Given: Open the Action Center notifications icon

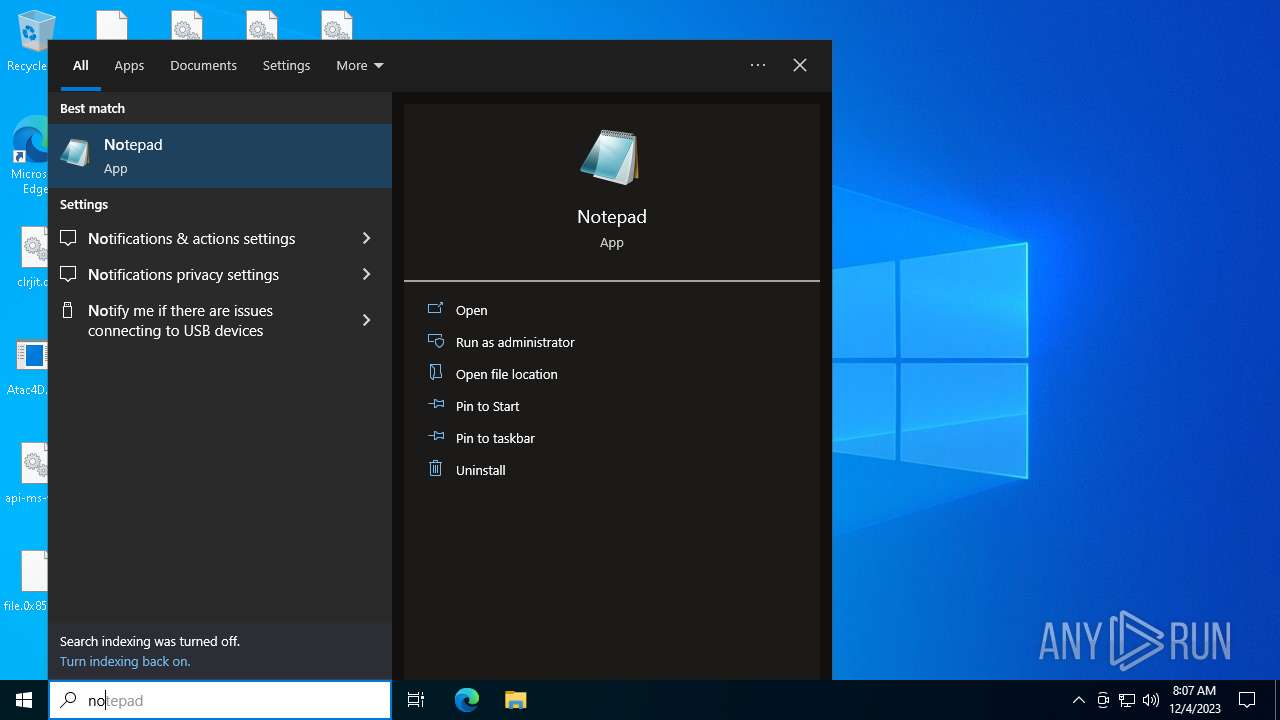Looking at the screenshot, I should pos(1247,700).
